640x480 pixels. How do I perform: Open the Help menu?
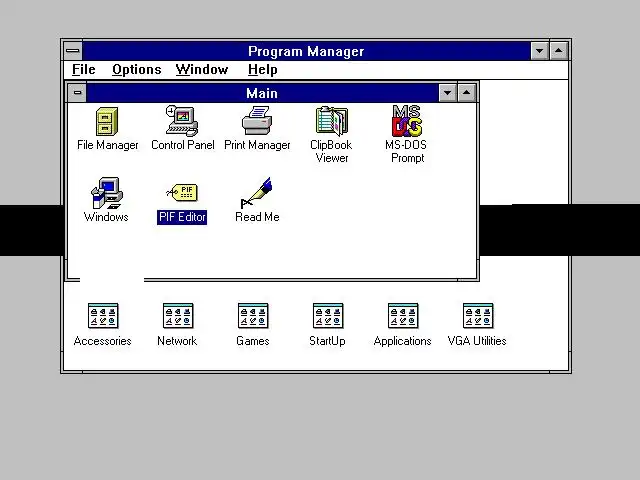click(262, 69)
